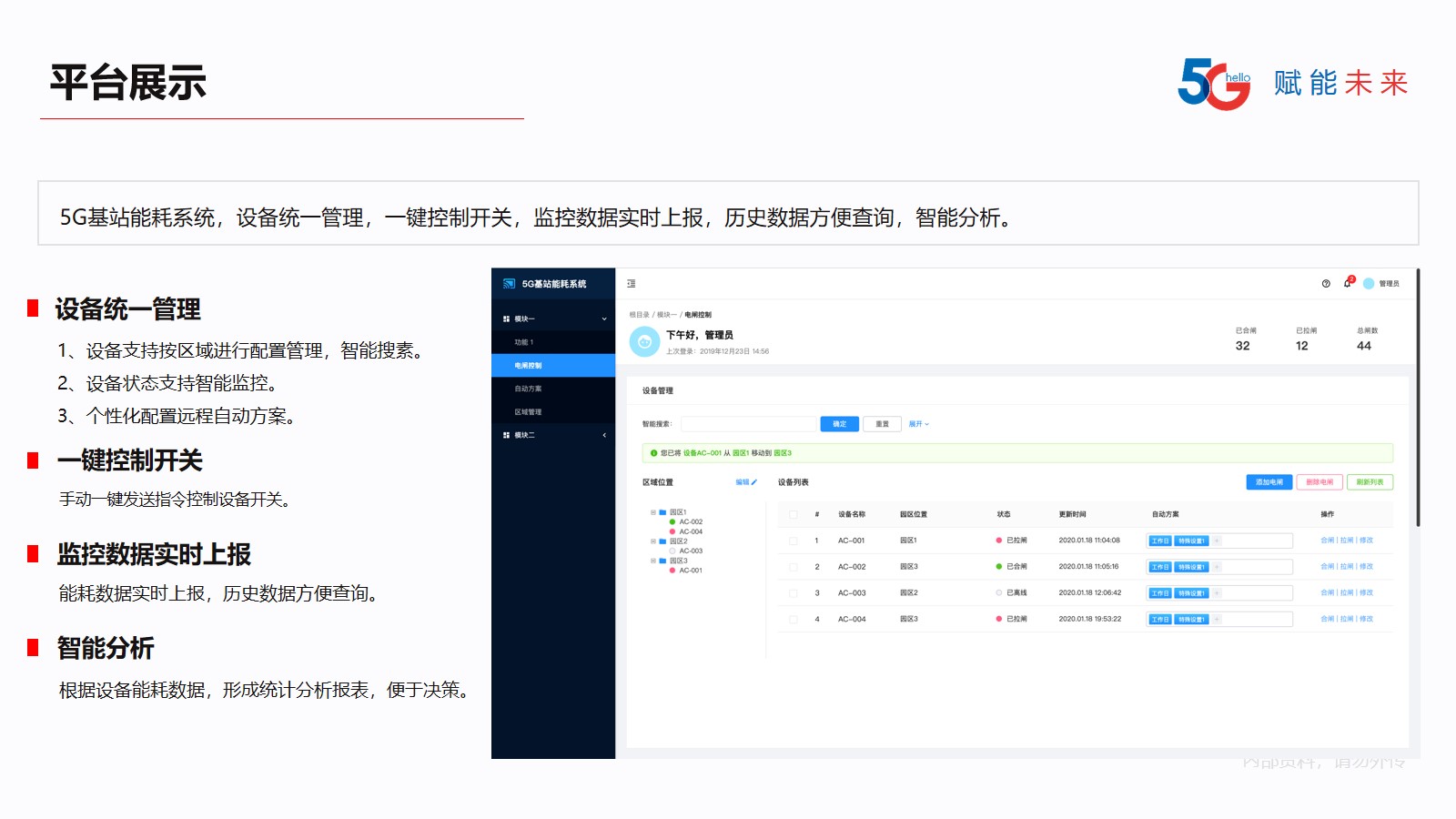Click the 重置 button

coord(882,424)
